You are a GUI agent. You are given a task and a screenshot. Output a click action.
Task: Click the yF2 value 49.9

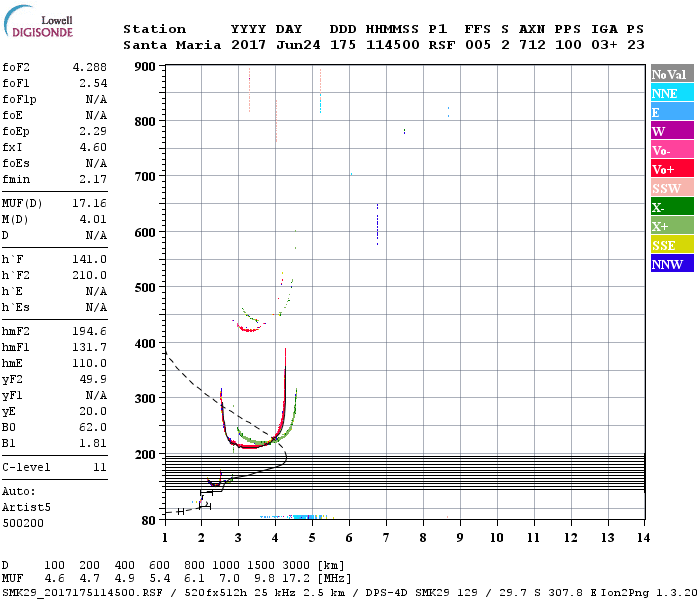pyautogui.click(x=93, y=379)
